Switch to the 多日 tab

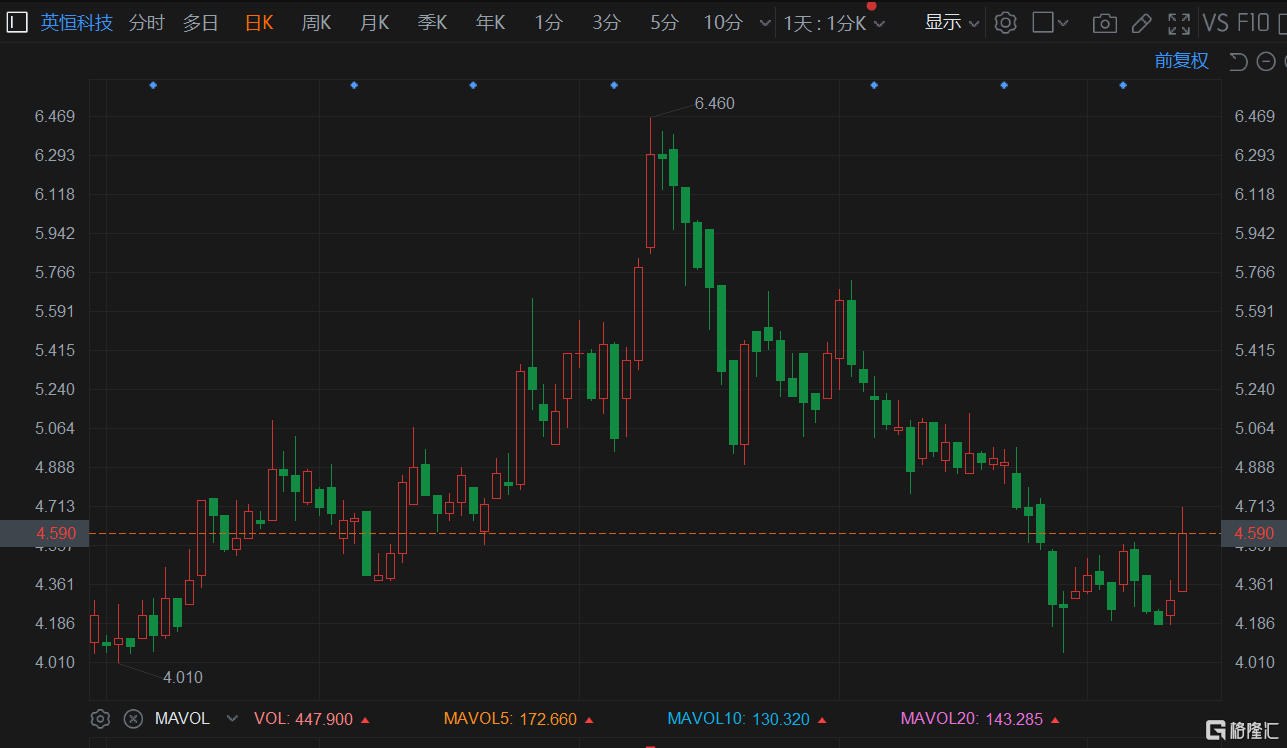200,22
